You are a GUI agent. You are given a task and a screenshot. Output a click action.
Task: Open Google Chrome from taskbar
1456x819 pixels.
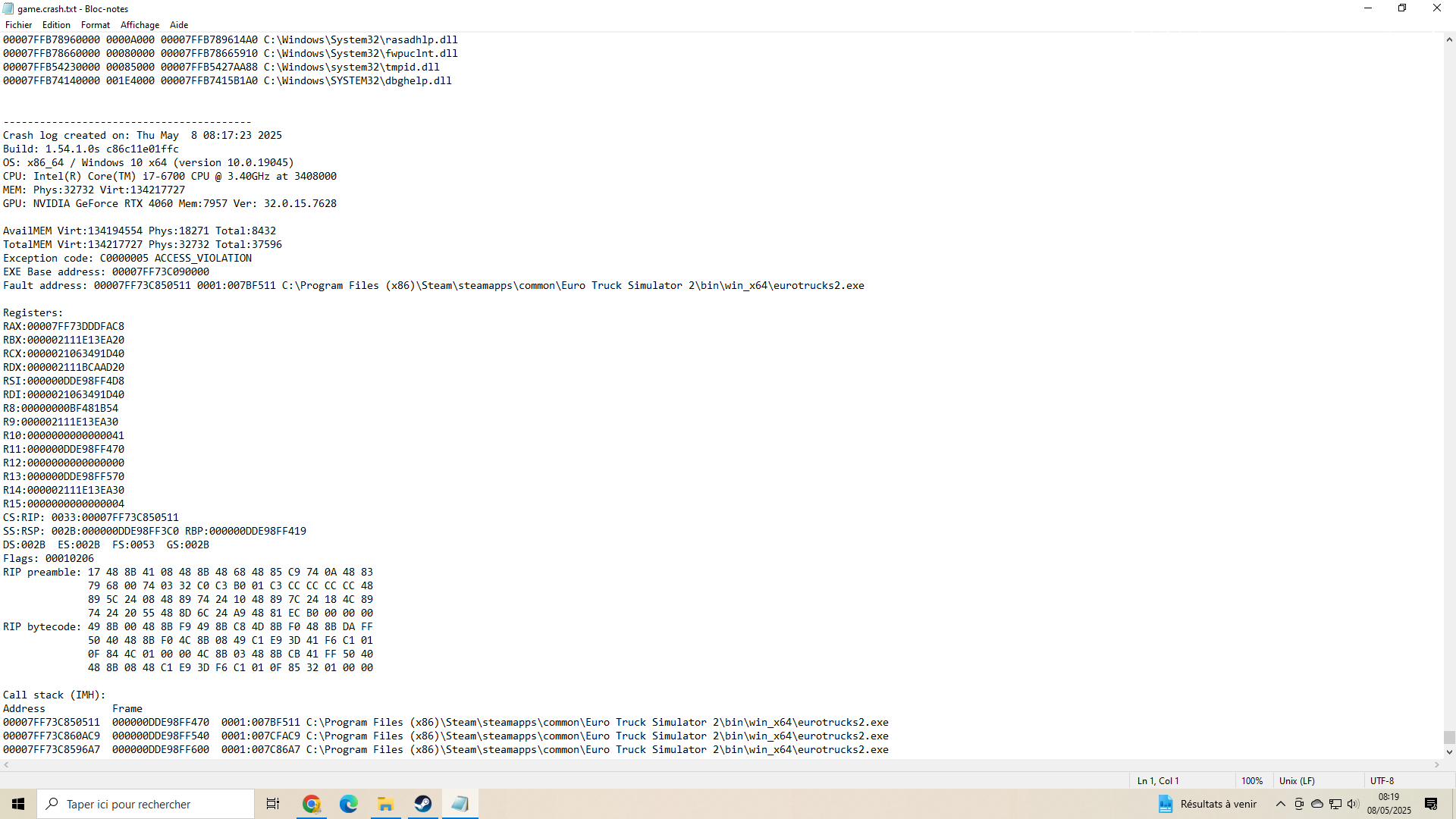(311, 804)
